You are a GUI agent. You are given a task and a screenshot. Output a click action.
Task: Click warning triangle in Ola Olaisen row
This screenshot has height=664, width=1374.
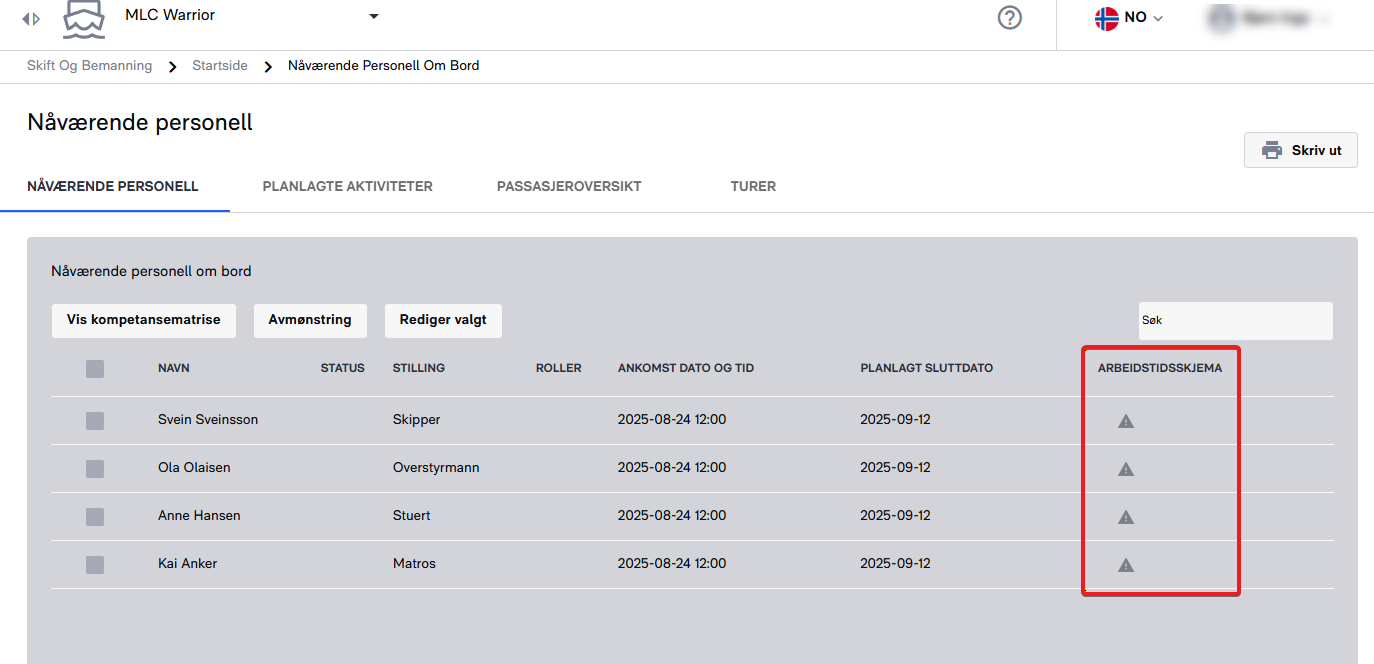tap(1125, 469)
